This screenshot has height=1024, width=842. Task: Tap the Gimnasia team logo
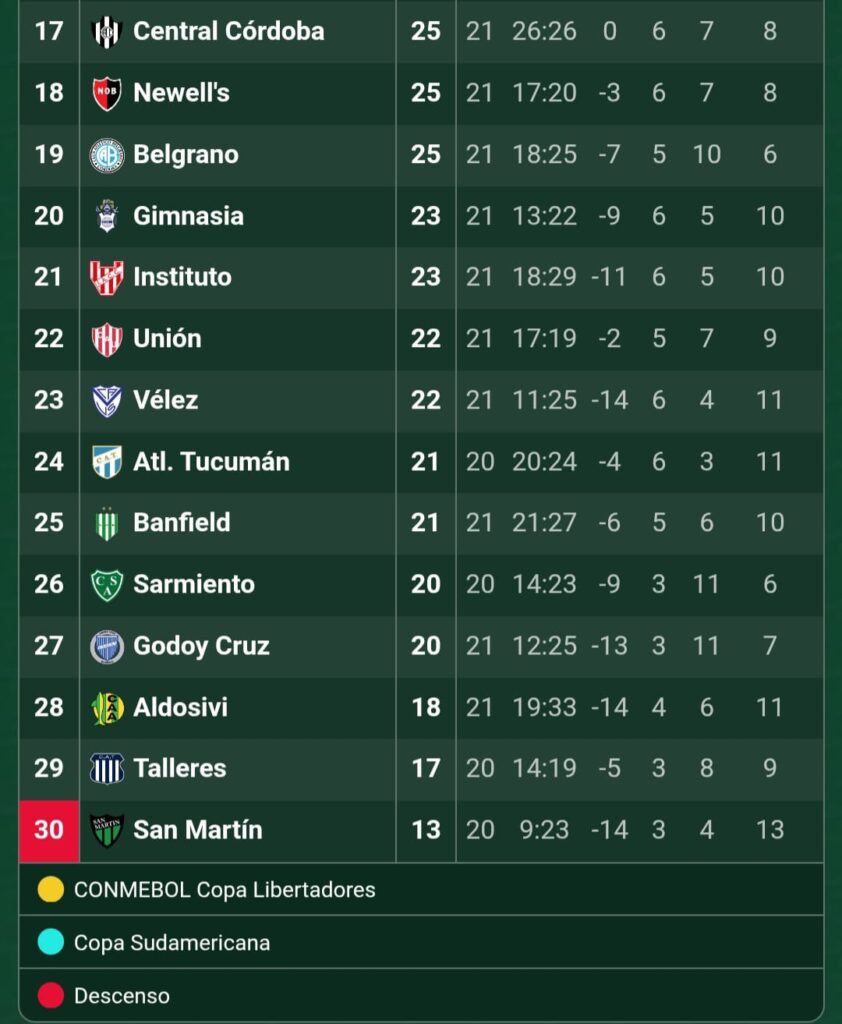106,216
